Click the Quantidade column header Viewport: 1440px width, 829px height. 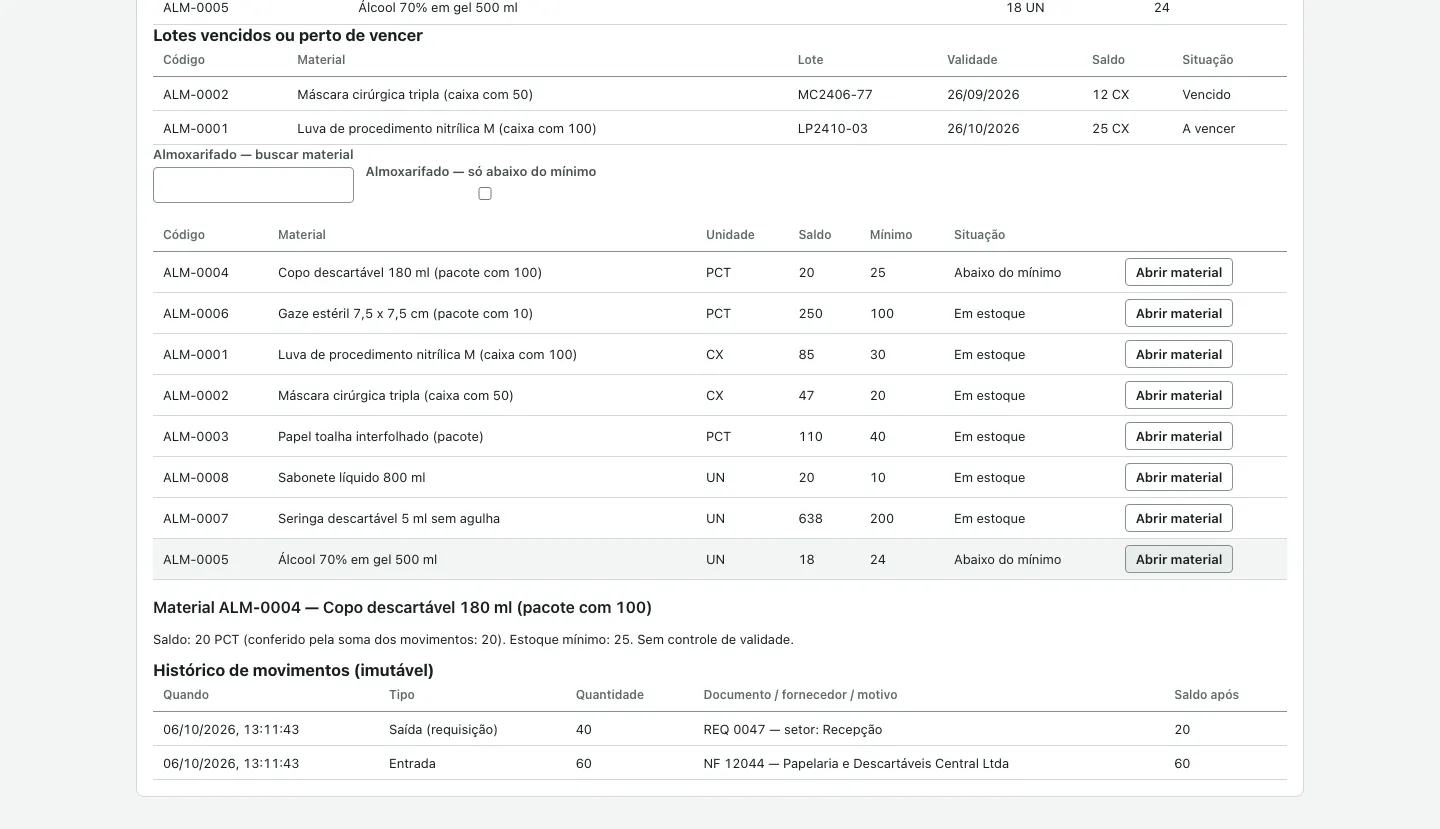click(x=610, y=695)
